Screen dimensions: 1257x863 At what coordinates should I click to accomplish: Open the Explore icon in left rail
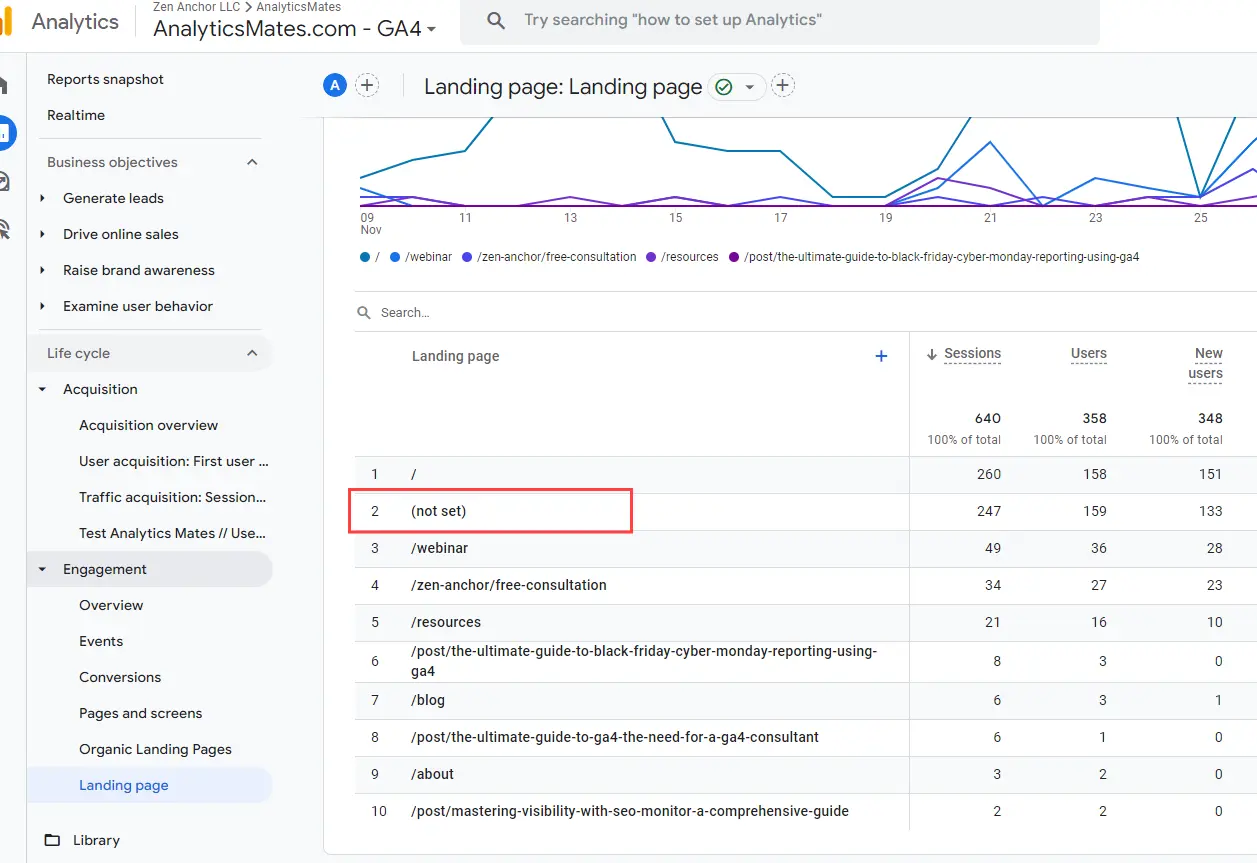click(5, 181)
